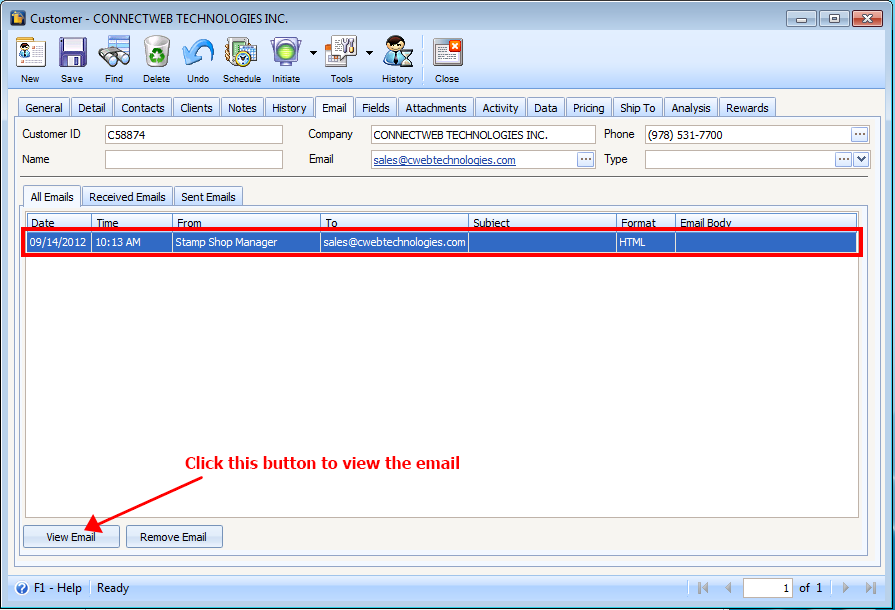Select the 10:13 AM time cell
Screen dimensions: 895x610
132,242
